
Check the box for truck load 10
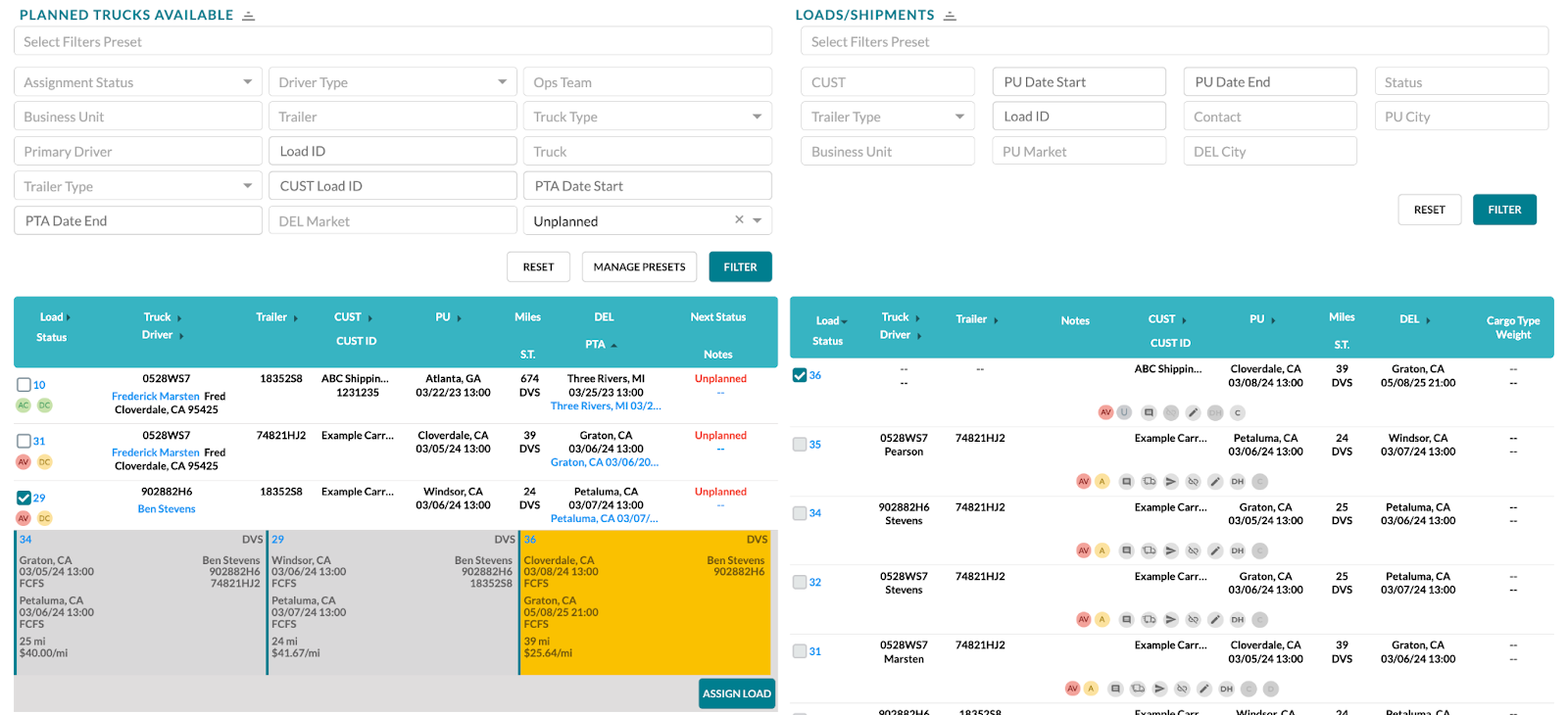(24, 385)
